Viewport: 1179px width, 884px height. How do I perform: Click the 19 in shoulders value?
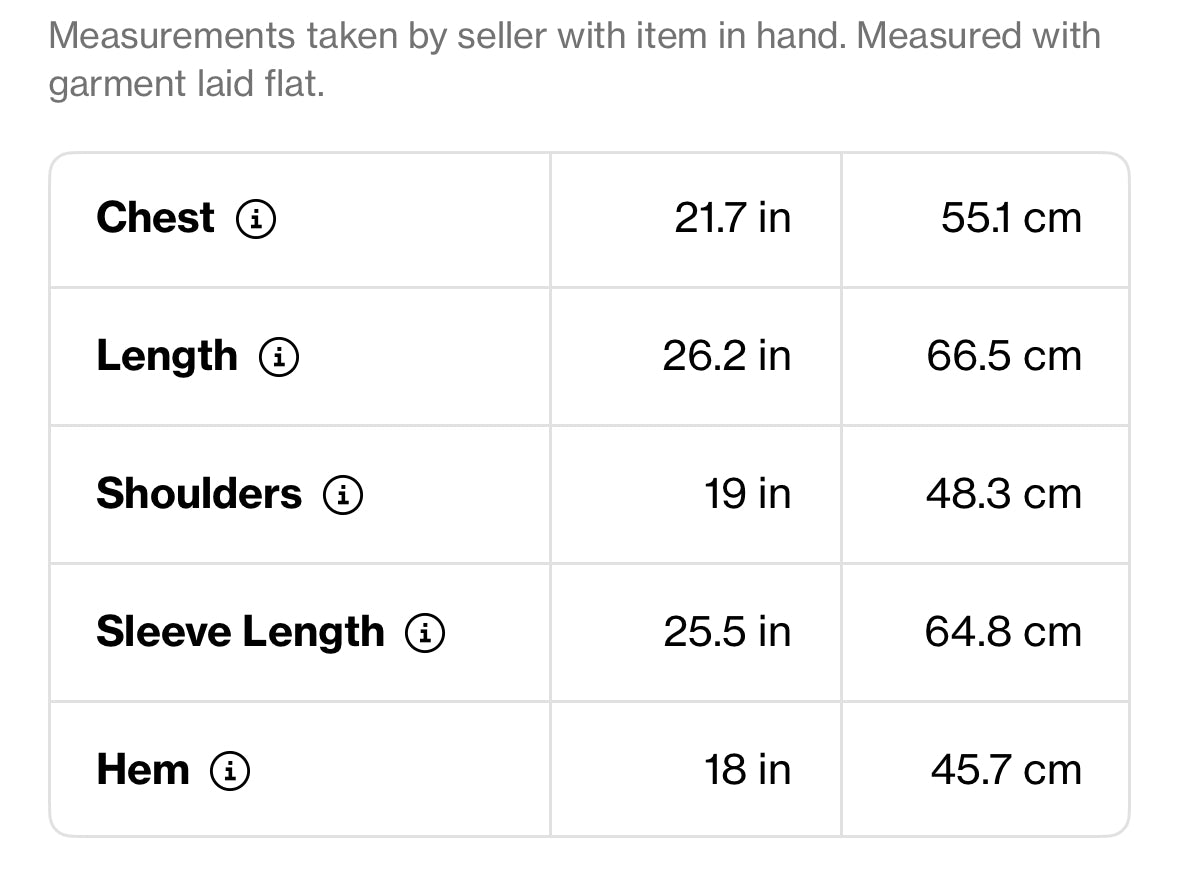[x=747, y=494]
